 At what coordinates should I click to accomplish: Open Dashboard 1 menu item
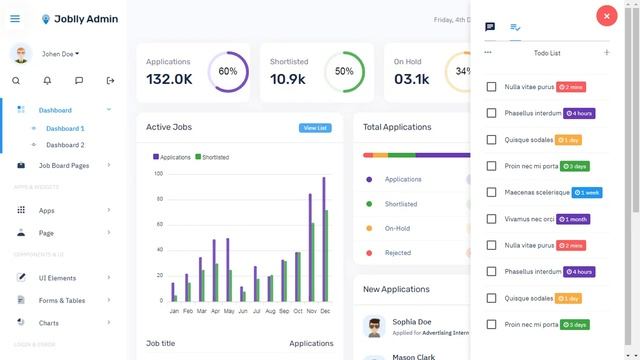point(65,129)
